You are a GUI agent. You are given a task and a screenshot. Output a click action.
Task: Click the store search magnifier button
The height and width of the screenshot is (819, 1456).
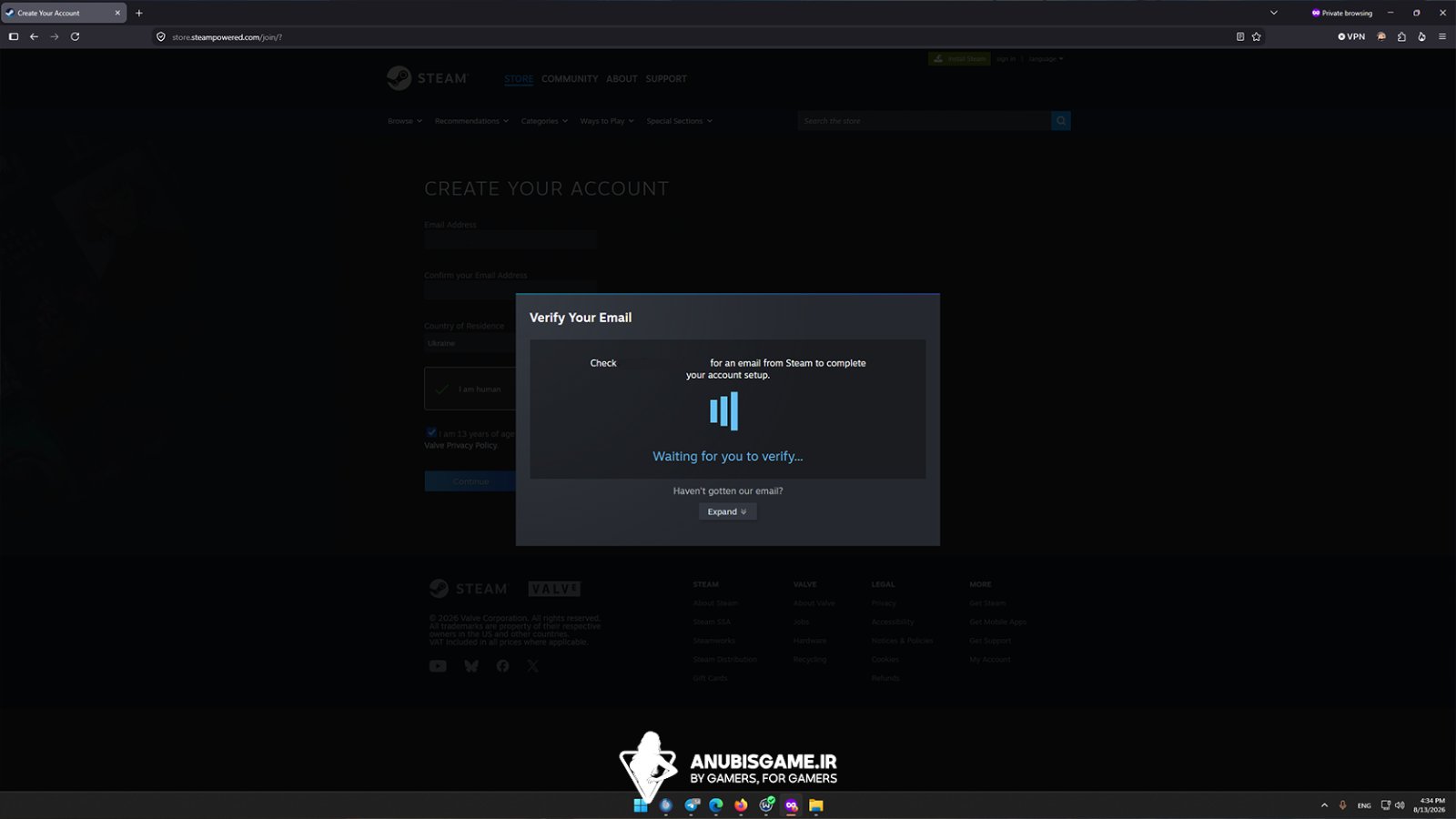(1061, 121)
